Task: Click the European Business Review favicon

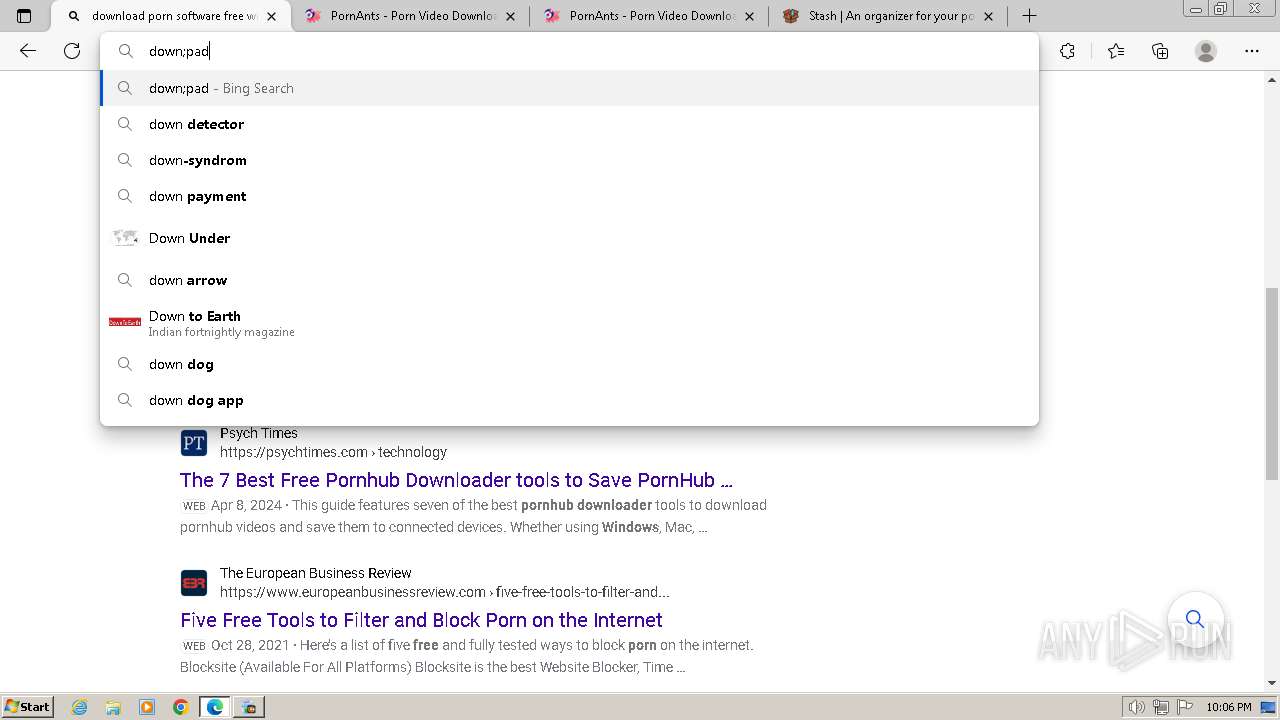Action: pos(194,583)
